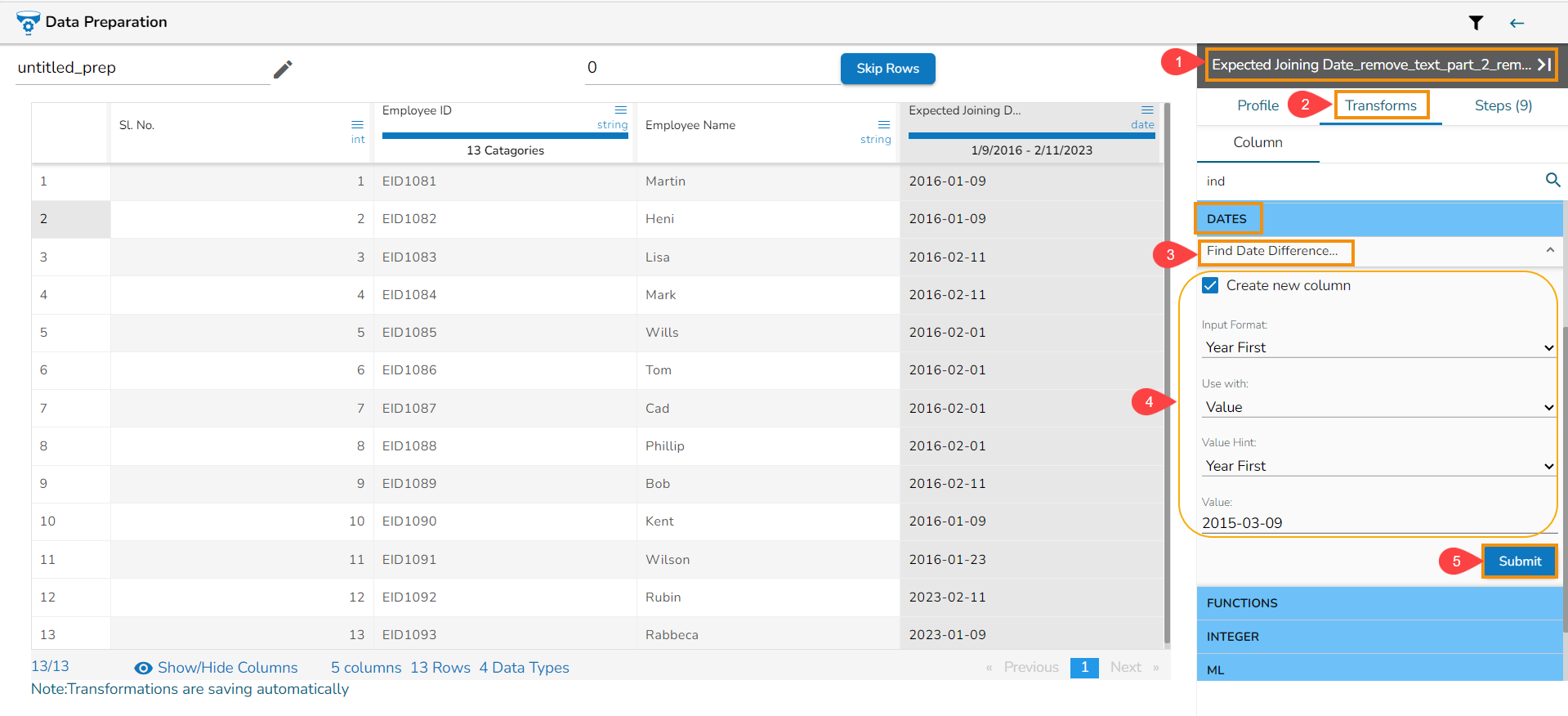Viewport: 1568px width, 716px height.
Task: Click the Value field containing 2015-03-09
Action: click(x=1378, y=523)
